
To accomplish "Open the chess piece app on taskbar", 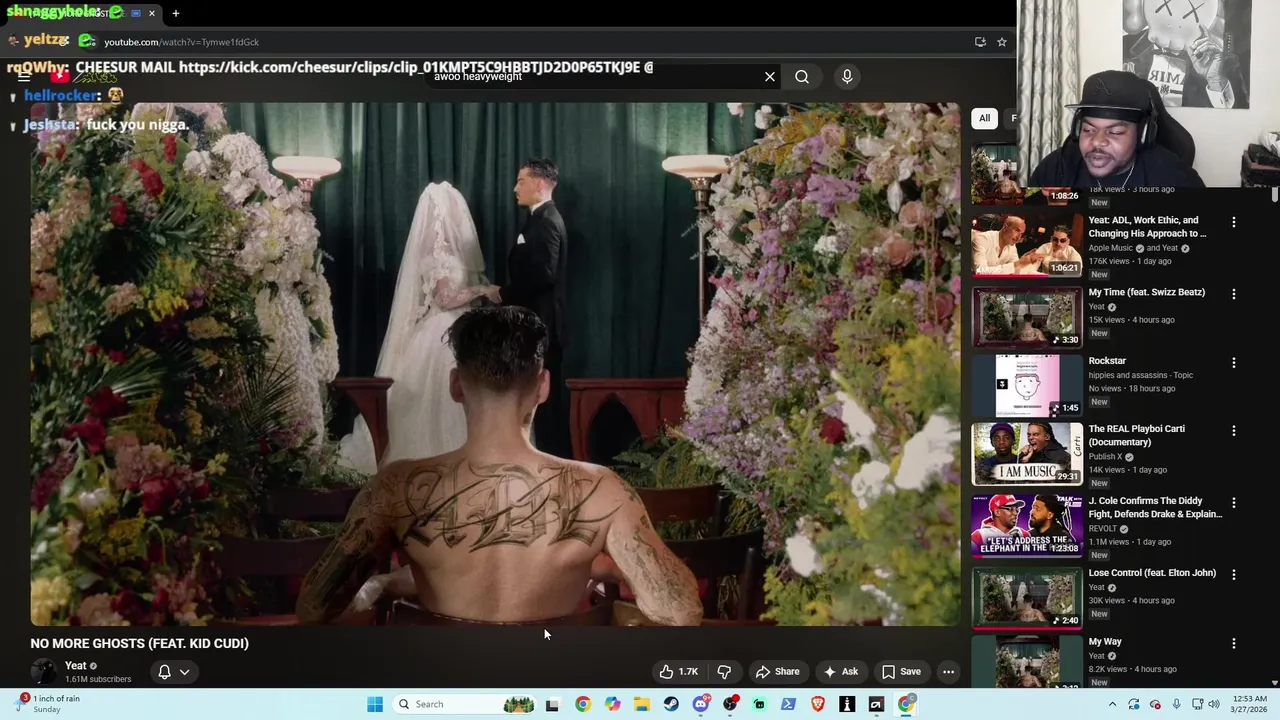I will [847, 704].
